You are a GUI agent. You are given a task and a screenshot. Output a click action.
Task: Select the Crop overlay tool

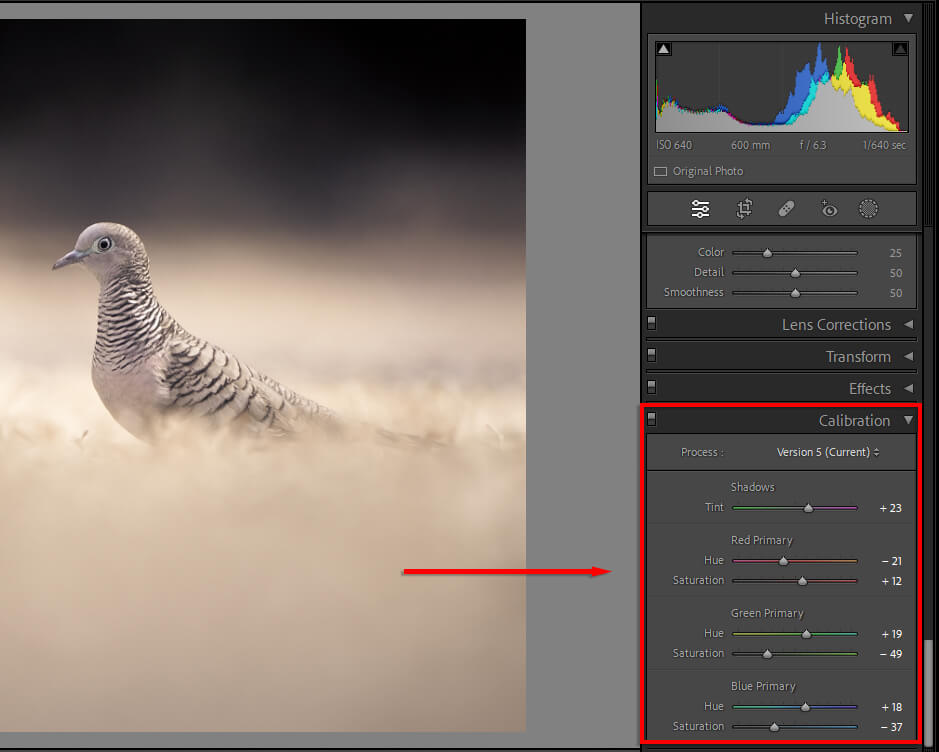(744, 209)
